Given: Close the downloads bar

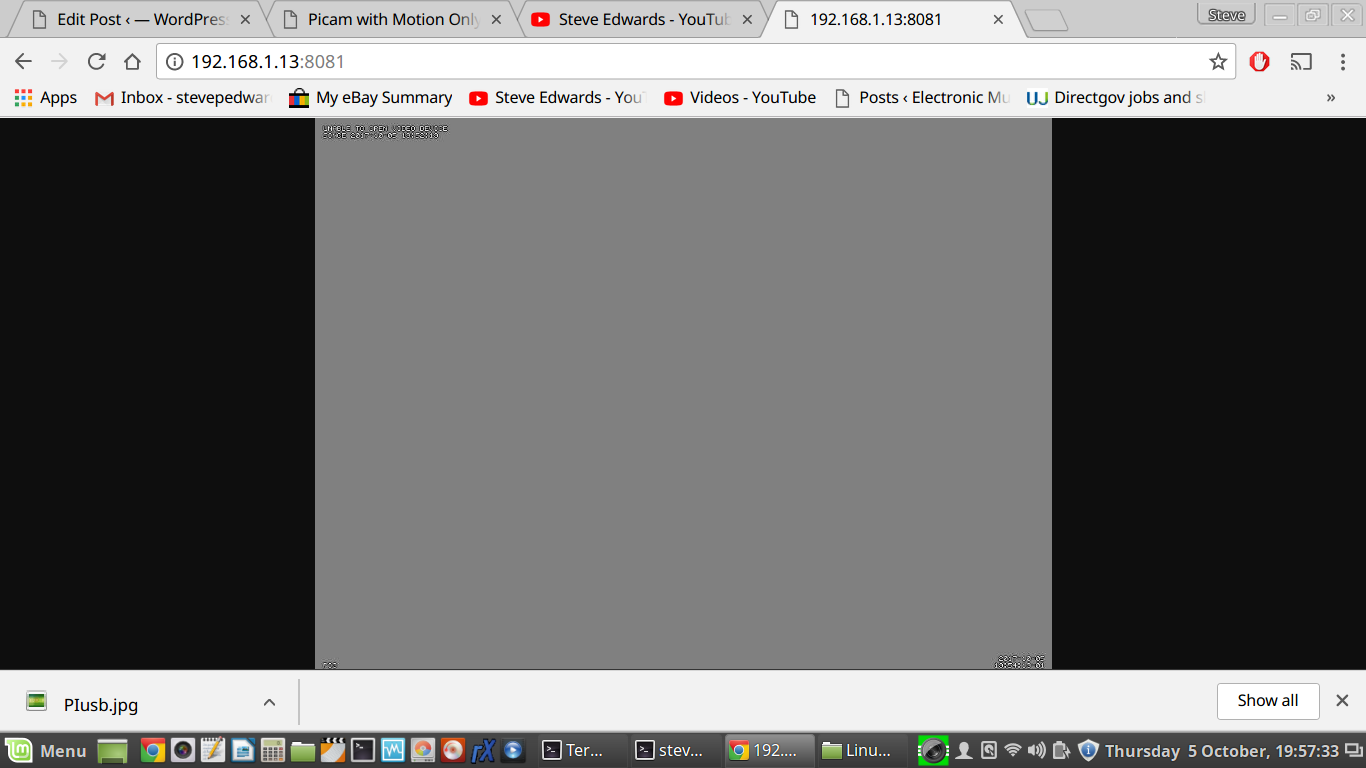Looking at the screenshot, I should pyautogui.click(x=1342, y=701).
